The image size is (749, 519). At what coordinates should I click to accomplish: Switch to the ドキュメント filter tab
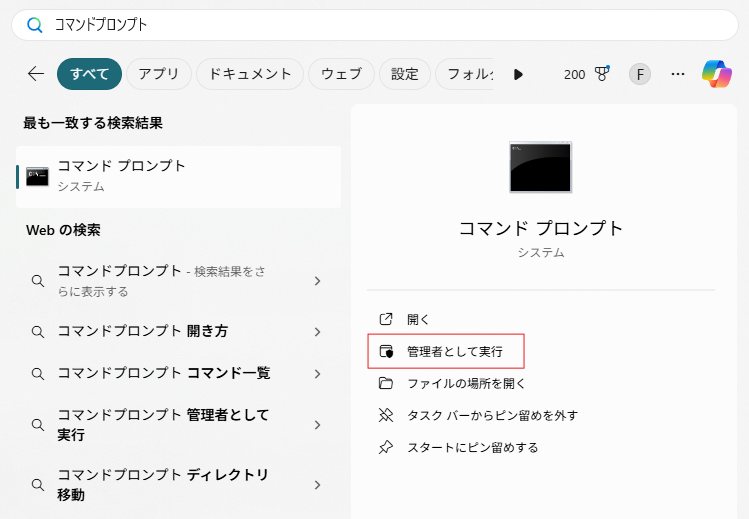250,74
